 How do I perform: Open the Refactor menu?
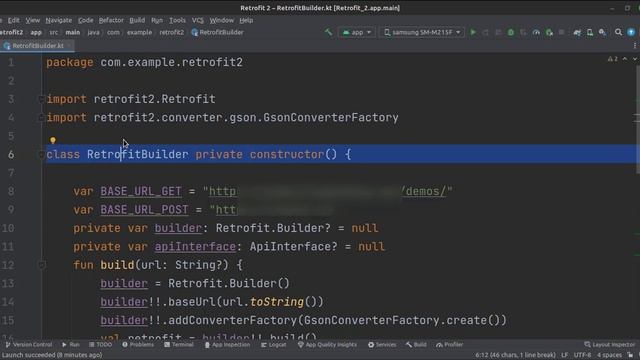pos(111,20)
